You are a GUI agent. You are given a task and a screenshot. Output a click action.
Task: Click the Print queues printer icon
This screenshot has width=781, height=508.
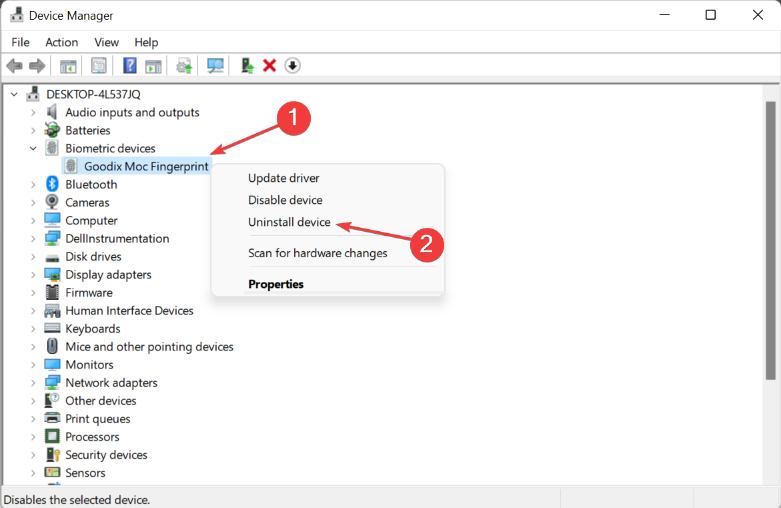(x=52, y=418)
